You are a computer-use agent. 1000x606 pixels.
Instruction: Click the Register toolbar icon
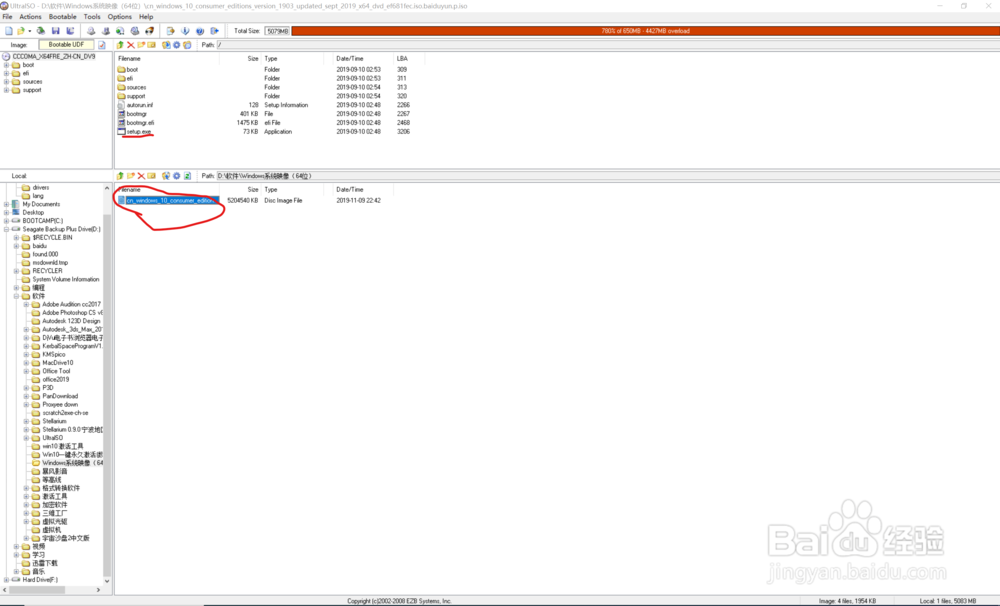[x=170, y=31]
